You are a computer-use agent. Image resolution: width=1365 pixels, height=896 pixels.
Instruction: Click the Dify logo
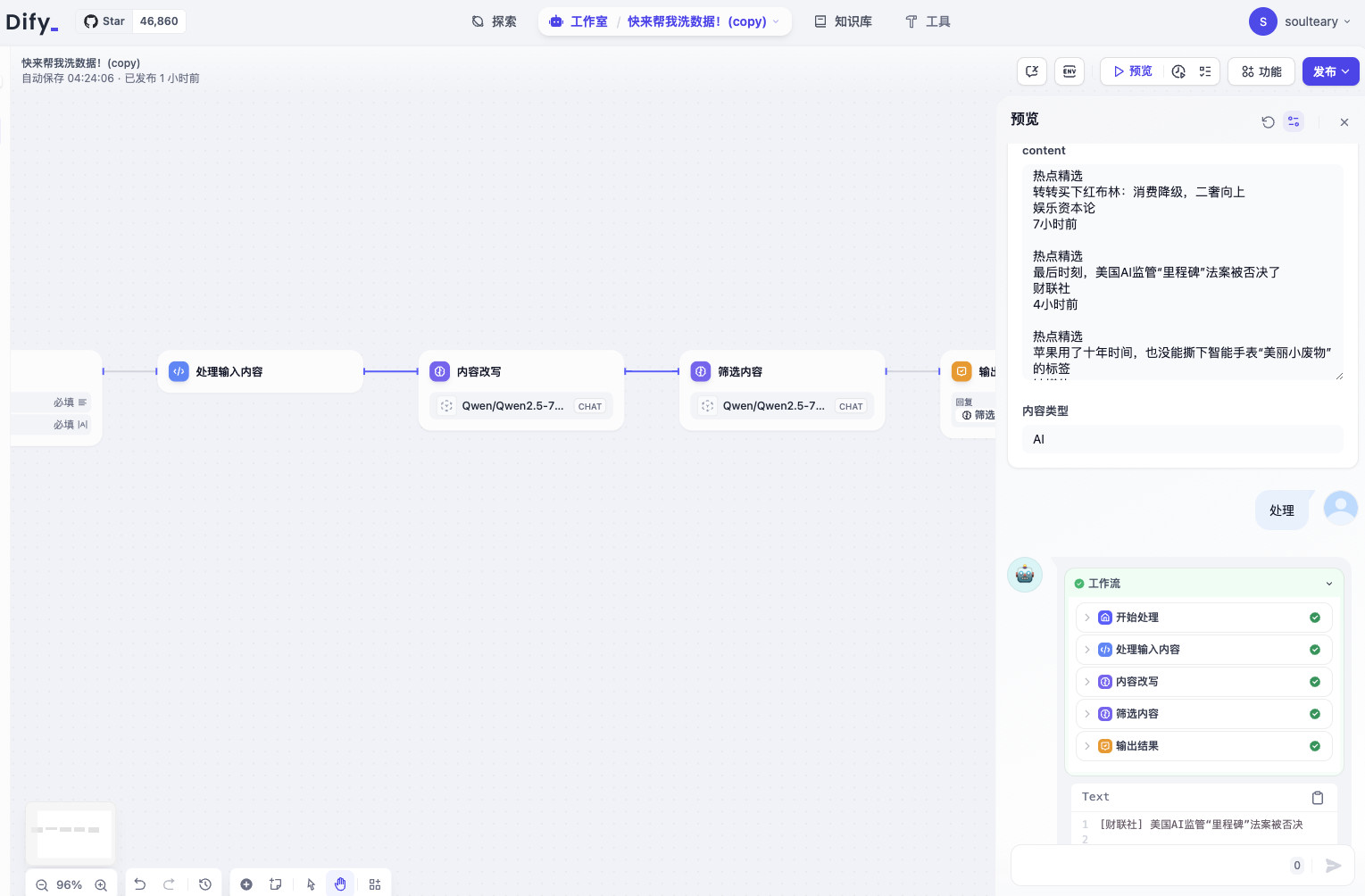(32, 21)
